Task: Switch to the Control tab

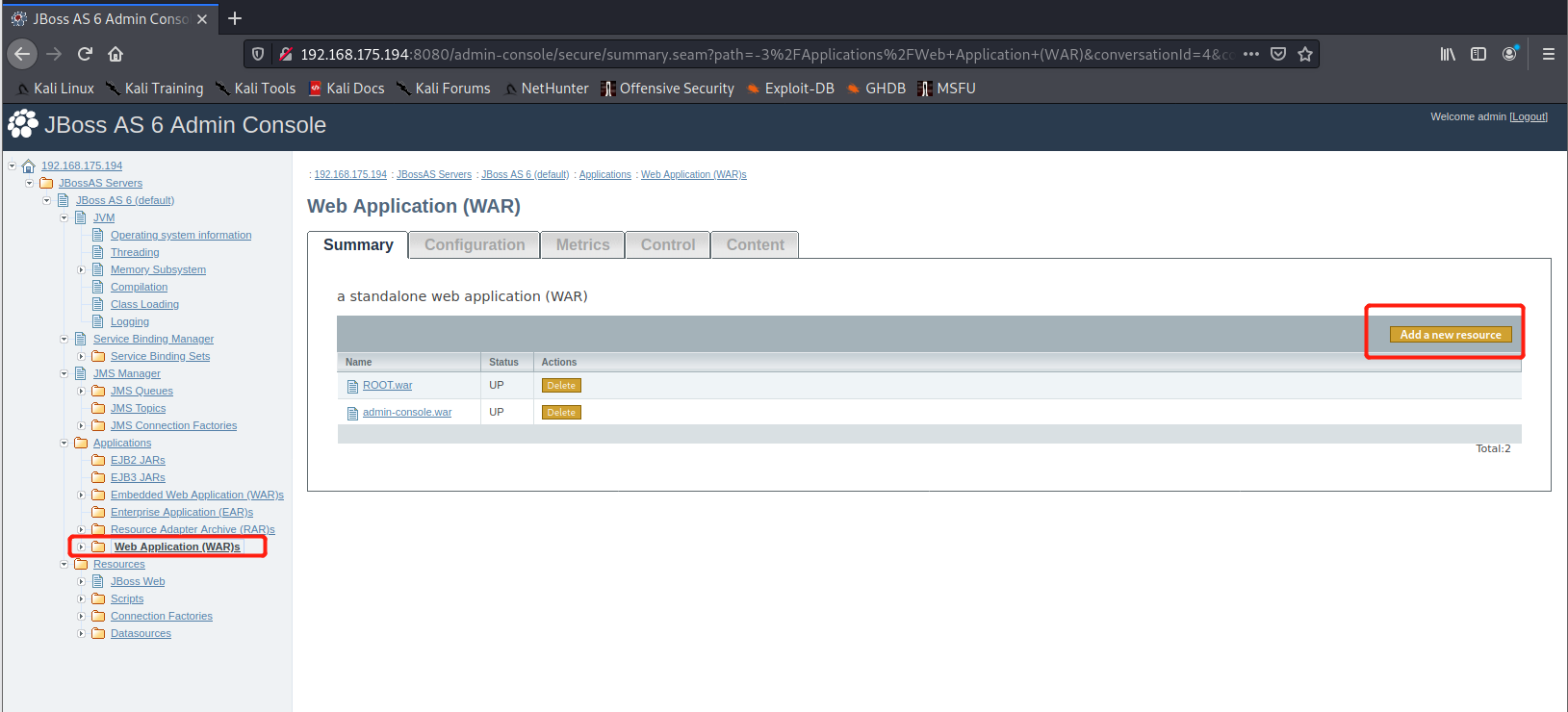Action: pos(668,245)
